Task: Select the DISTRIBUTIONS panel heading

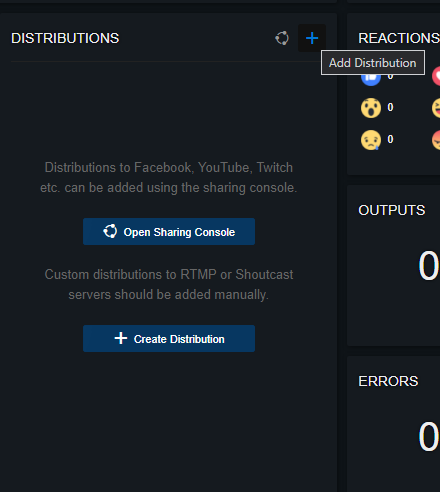Action: coord(65,38)
